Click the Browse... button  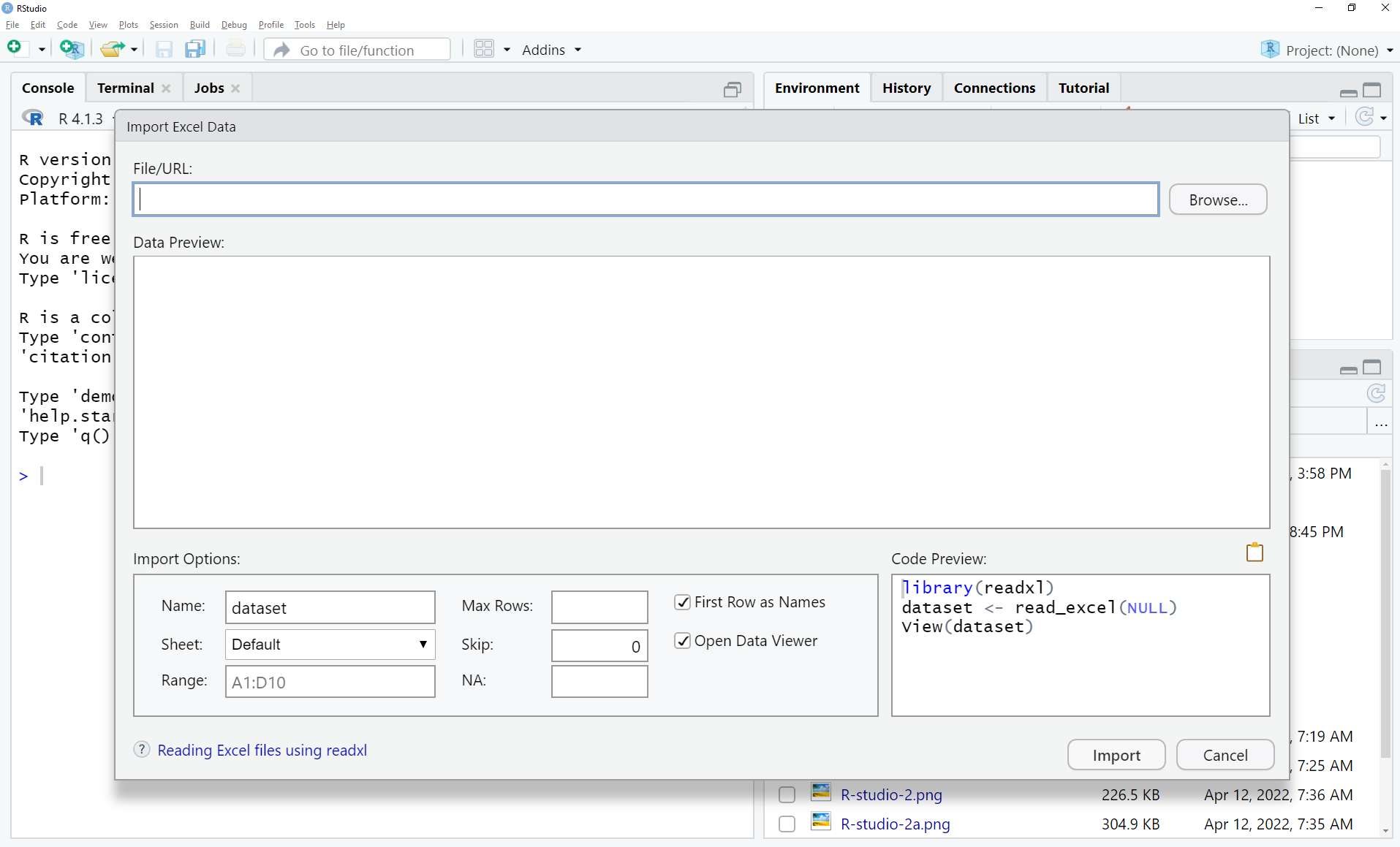(x=1217, y=200)
